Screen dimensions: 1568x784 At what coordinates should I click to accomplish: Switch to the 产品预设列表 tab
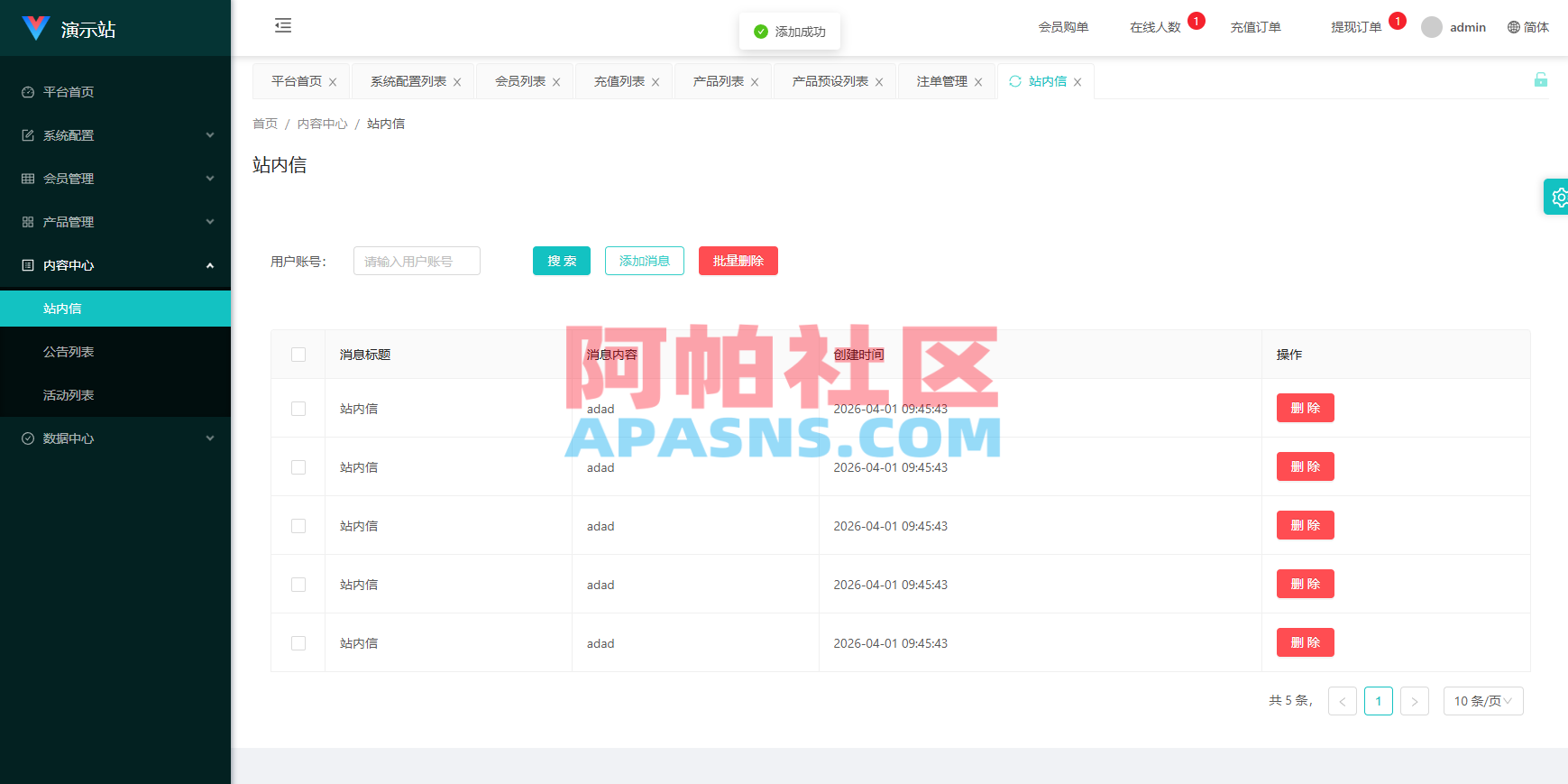tap(830, 81)
